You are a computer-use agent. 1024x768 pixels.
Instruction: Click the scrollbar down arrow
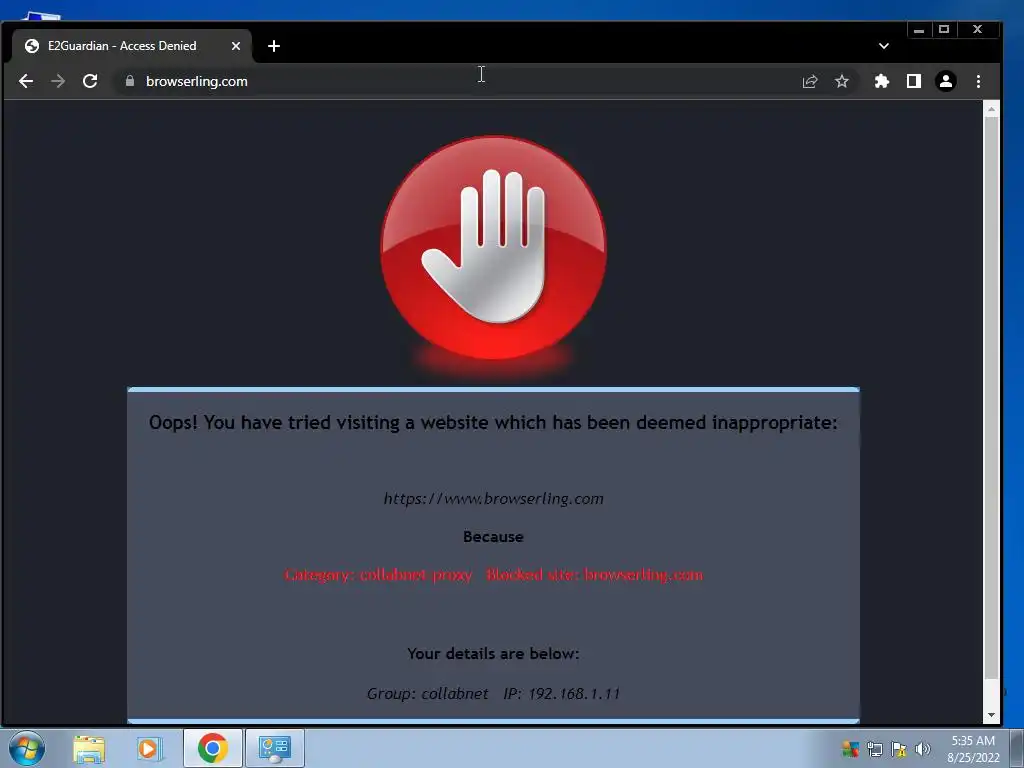[991, 715]
